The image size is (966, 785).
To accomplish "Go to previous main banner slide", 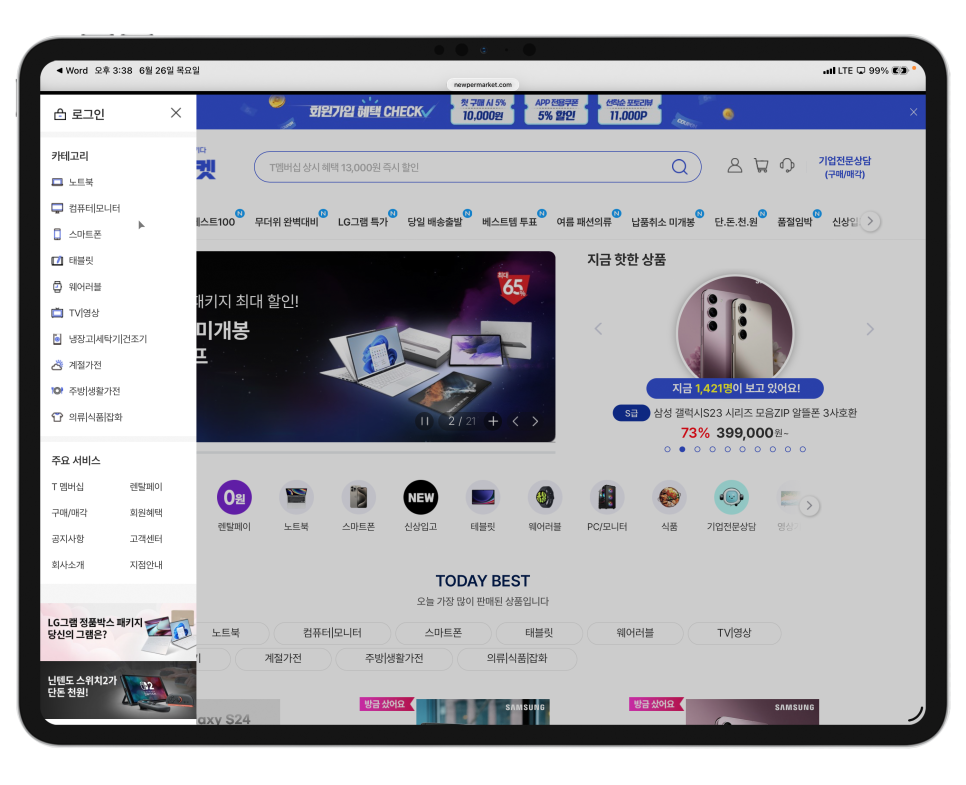I will tap(516, 421).
